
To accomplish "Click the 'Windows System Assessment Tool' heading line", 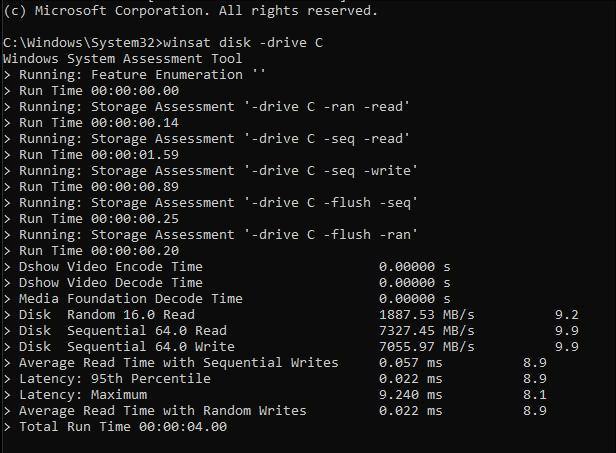I will pos(122,59).
